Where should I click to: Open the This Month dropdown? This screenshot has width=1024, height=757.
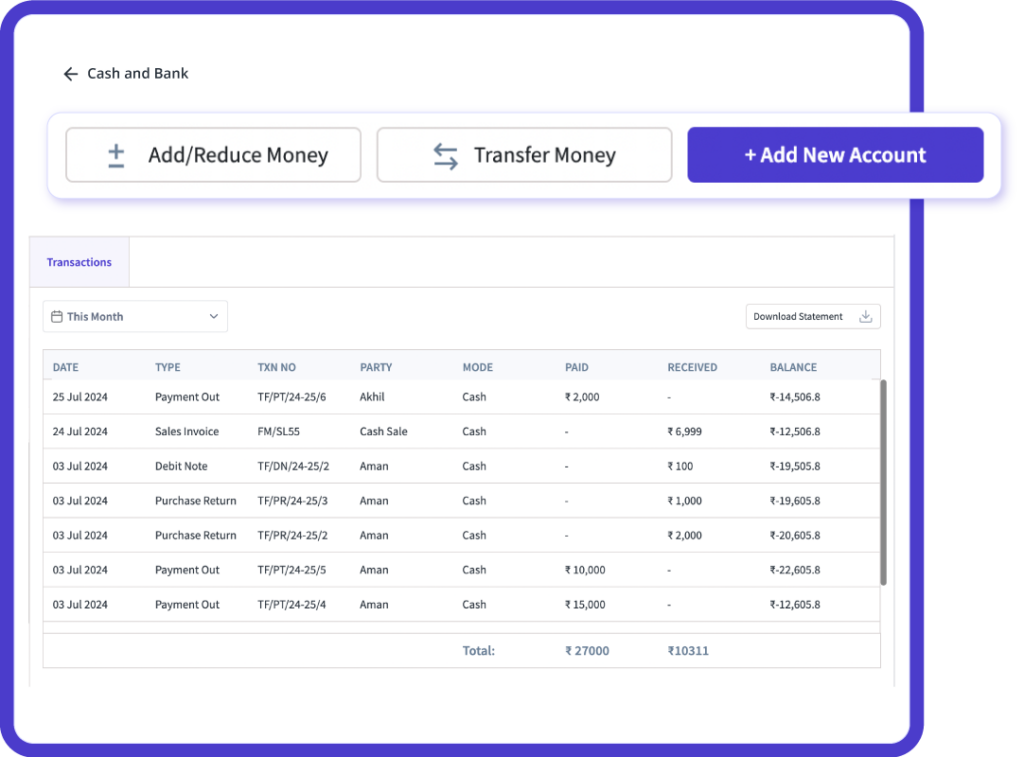pyautogui.click(x=134, y=315)
